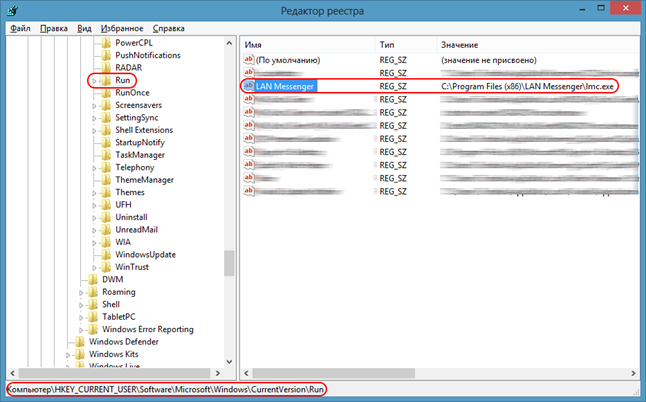This screenshot has width=646, height=402.
Task: Click the WIA folder icon
Action: [106, 242]
